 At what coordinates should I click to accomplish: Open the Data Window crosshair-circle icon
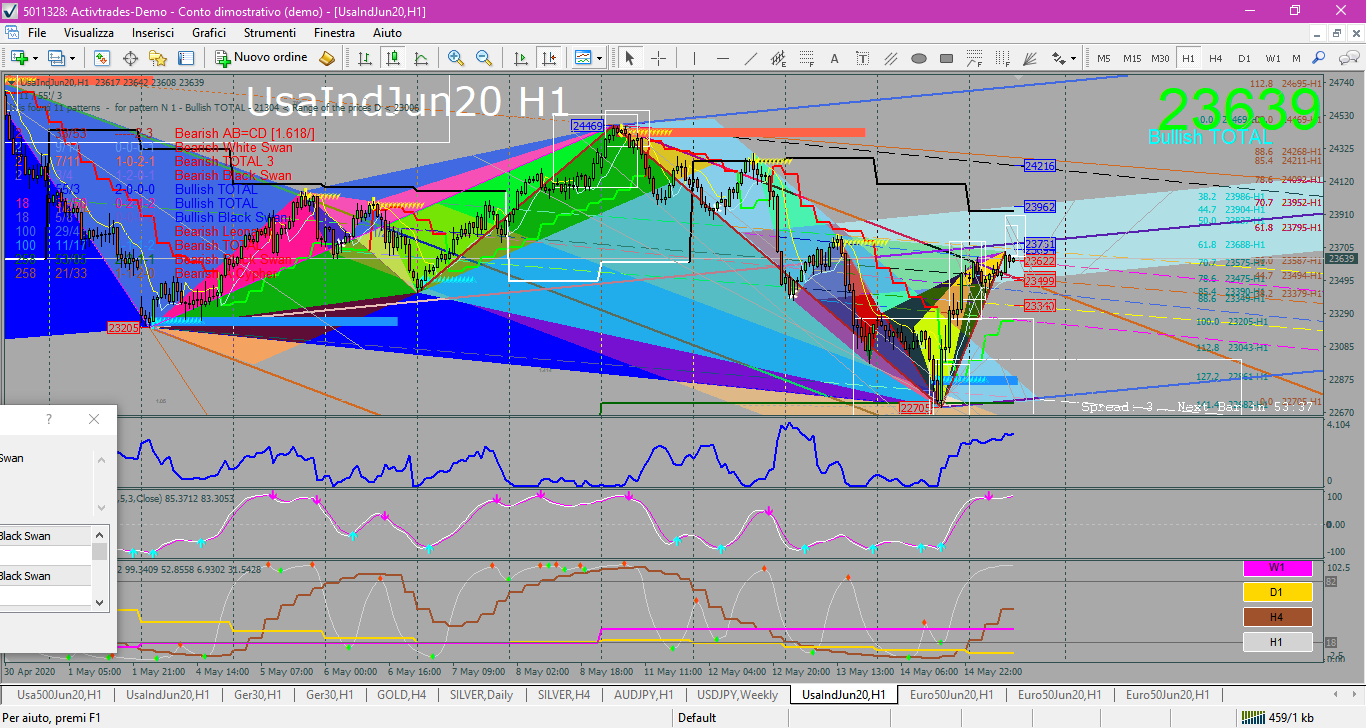pyautogui.click(x=130, y=58)
